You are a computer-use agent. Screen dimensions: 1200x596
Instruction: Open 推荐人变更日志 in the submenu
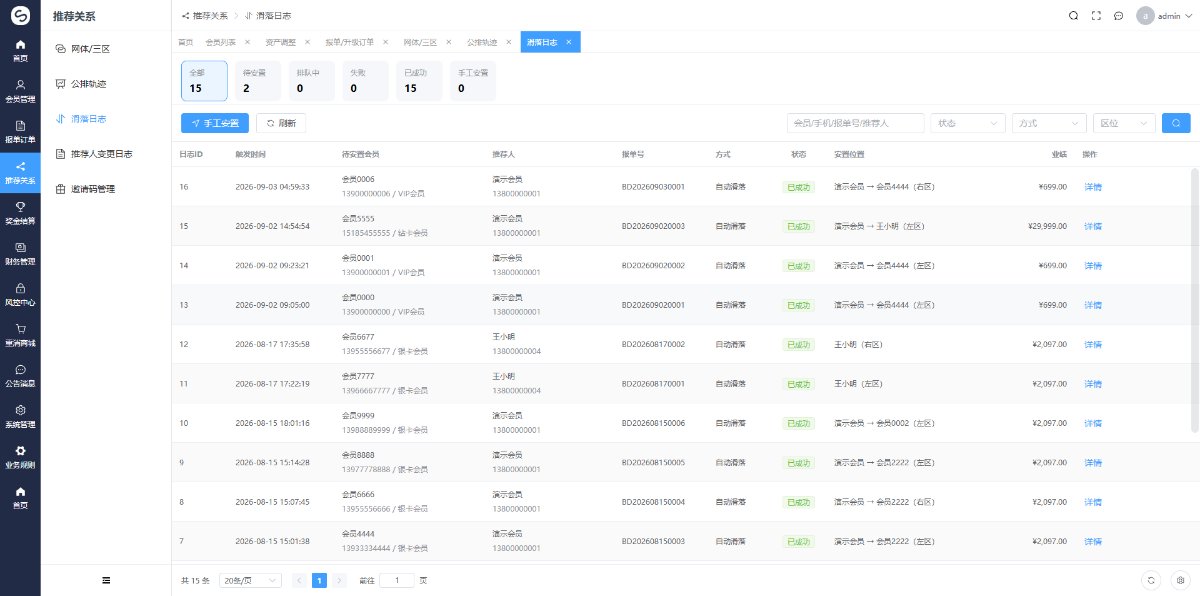click(x=101, y=154)
